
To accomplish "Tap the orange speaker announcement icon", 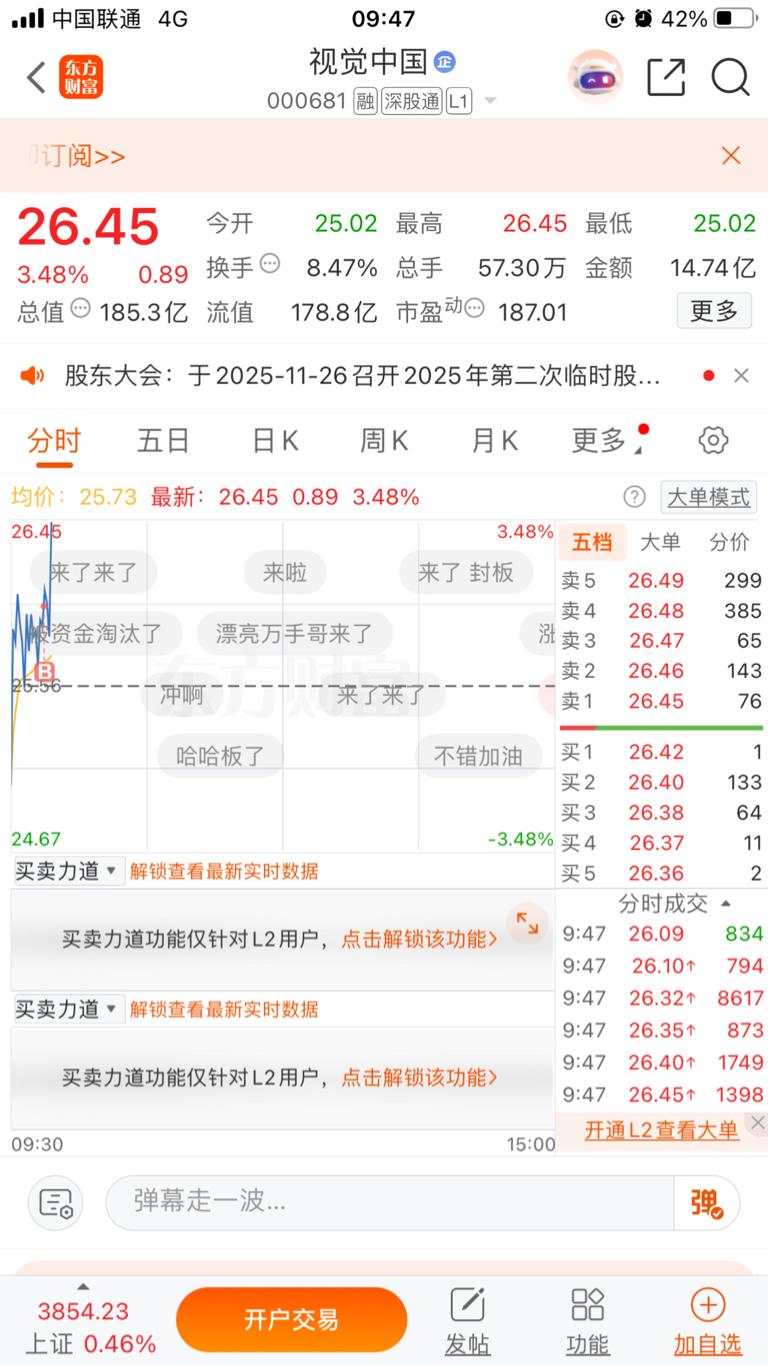I will pos(33,375).
